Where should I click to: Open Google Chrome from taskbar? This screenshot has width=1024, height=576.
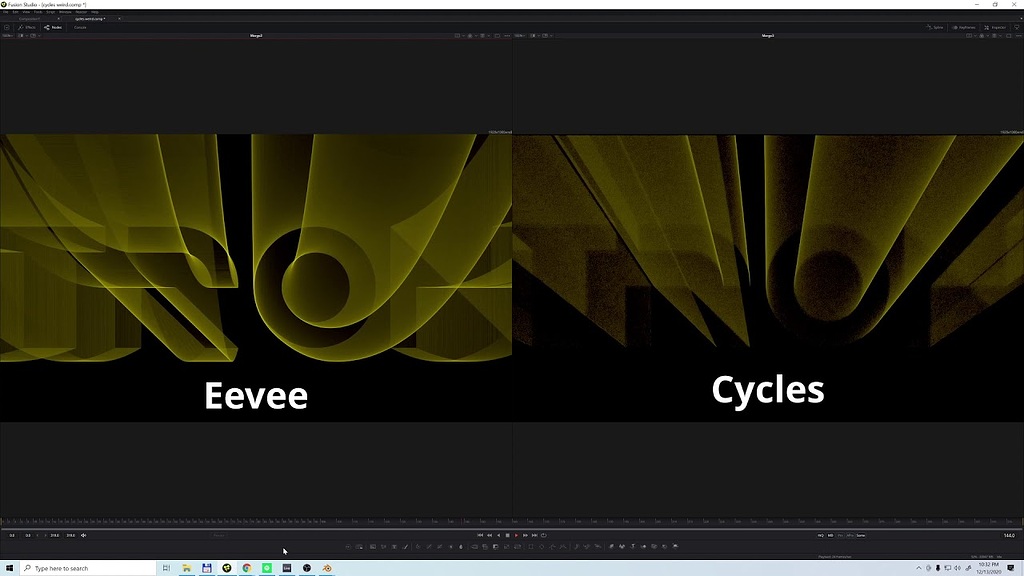[x=247, y=568]
